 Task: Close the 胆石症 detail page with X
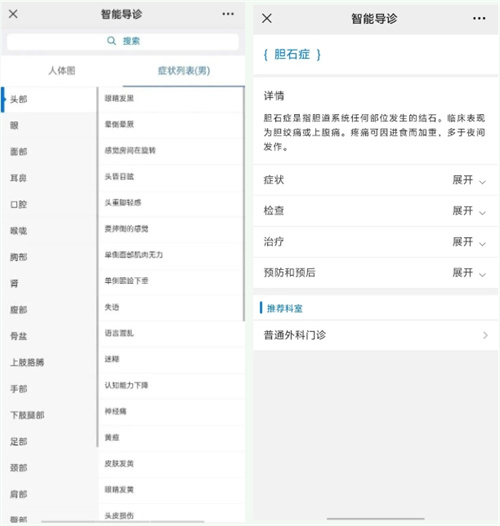[x=267, y=18]
